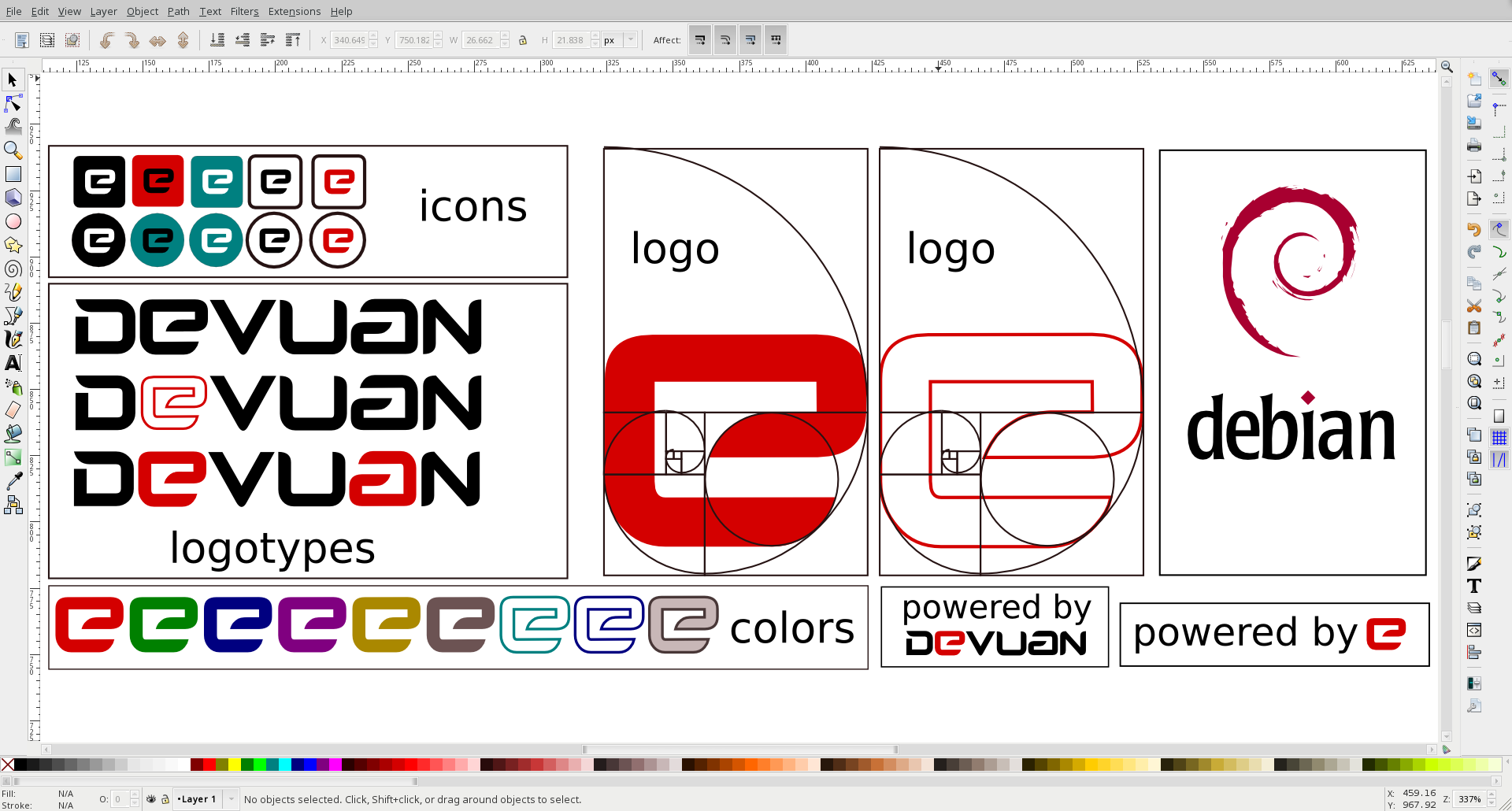Open the Layer 1 dropdown

pyautogui.click(x=206, y=799)
